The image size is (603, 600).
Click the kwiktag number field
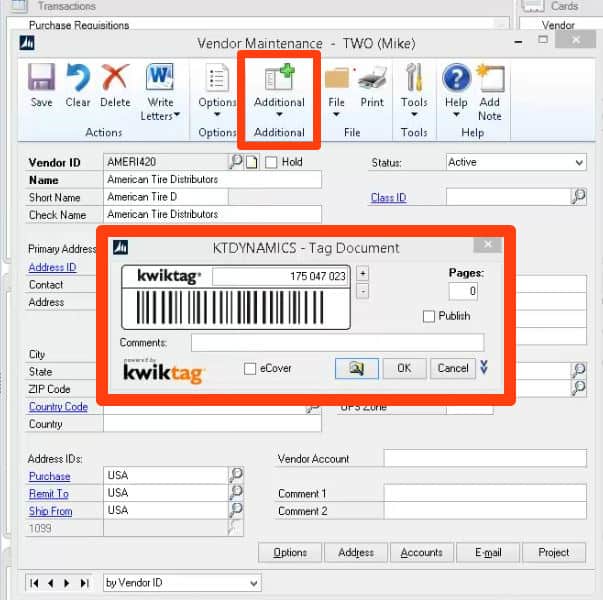coord(280,276)
